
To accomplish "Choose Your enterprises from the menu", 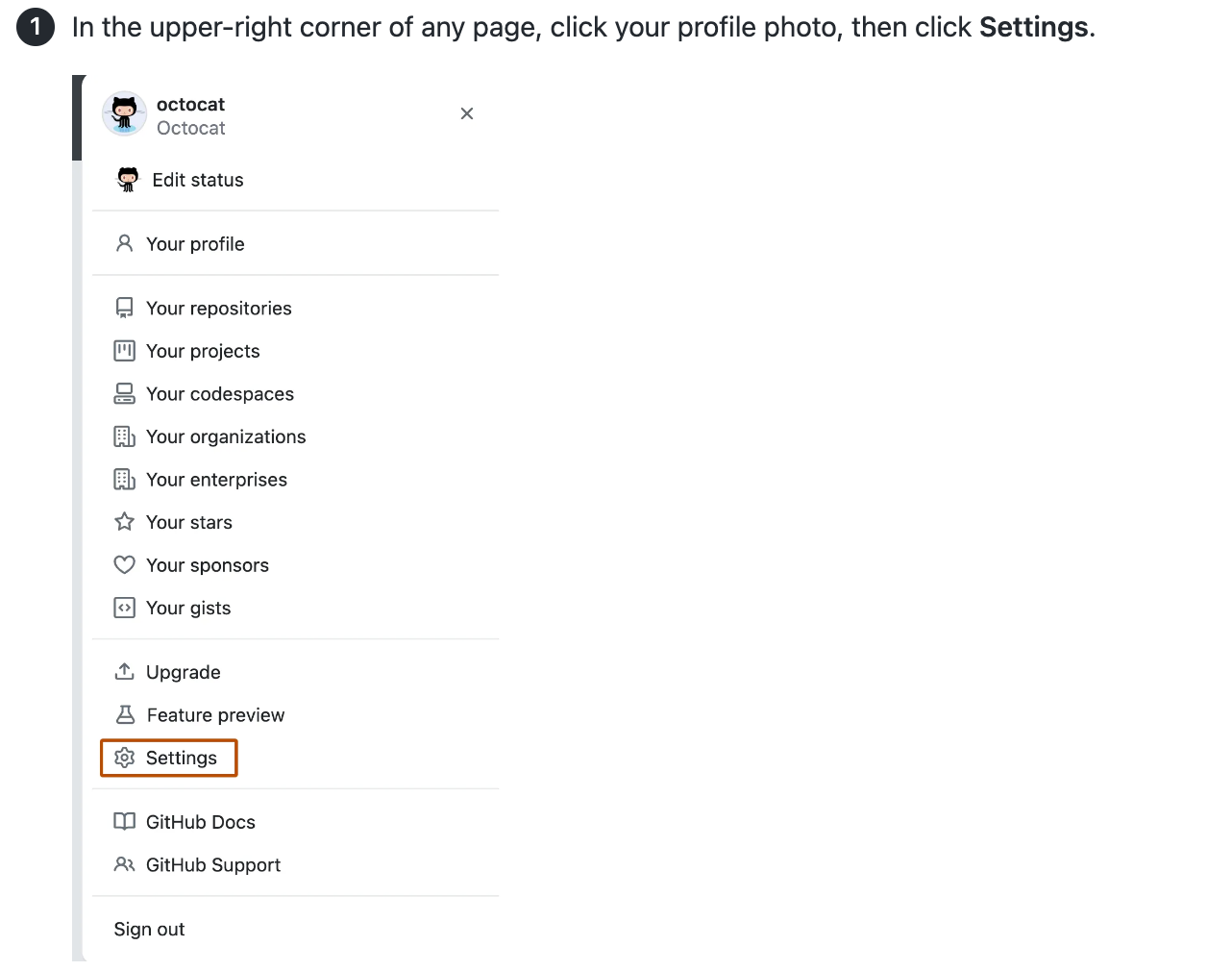I will click(216, 480).
